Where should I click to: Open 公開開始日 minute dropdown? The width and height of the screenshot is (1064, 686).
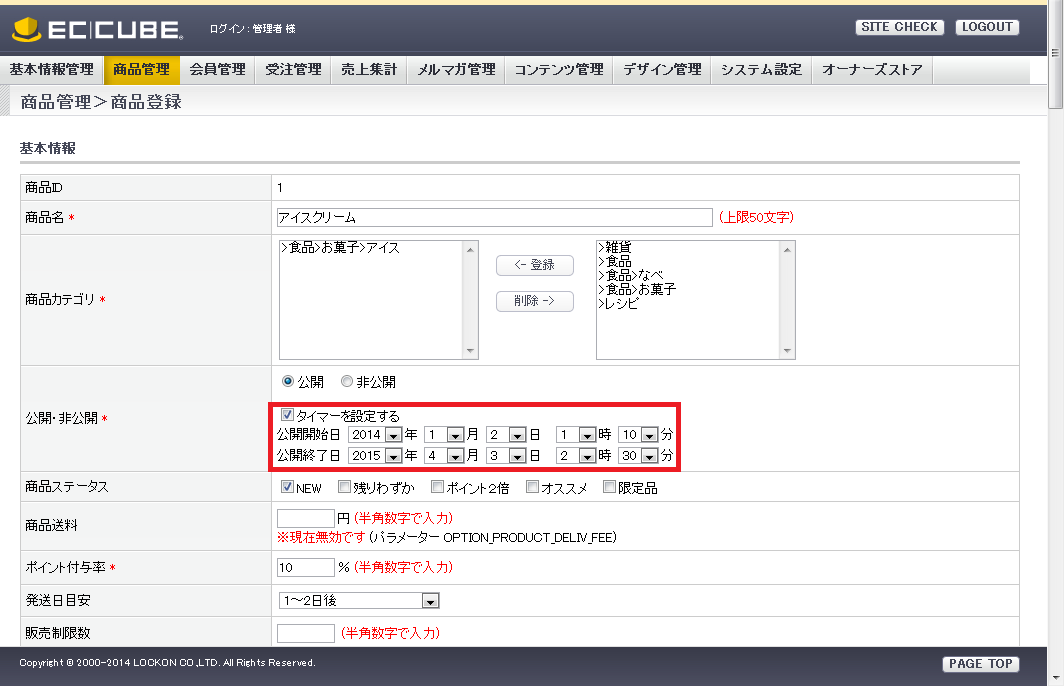tap(639, 435)
